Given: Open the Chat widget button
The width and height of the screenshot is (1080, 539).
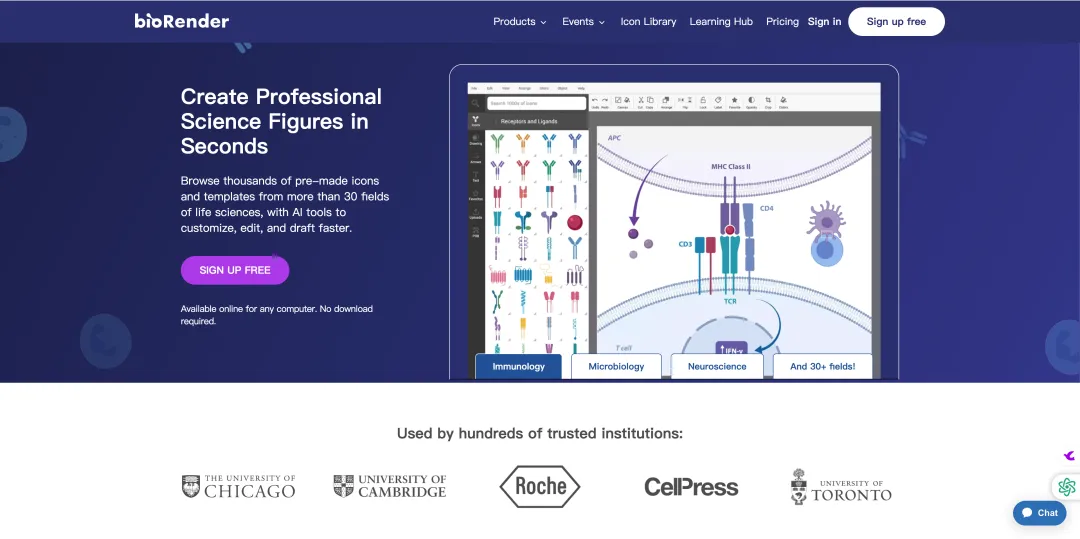Looking at the screenshot, I should (x=1039, y=513).
